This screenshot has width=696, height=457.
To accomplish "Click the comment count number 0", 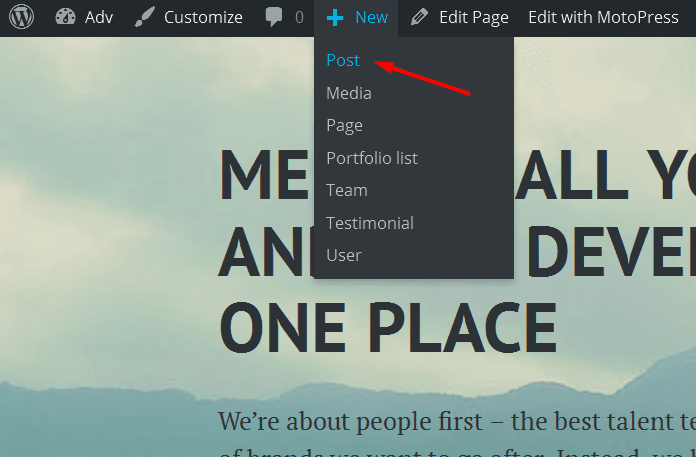I will [x=299, y=18].
